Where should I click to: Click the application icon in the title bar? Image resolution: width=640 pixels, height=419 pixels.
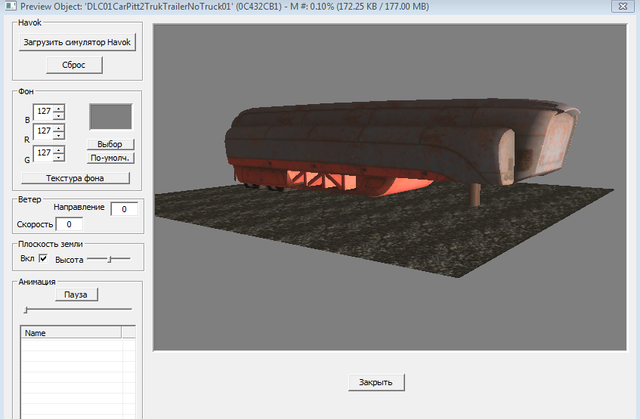click(x=10, y=6)
